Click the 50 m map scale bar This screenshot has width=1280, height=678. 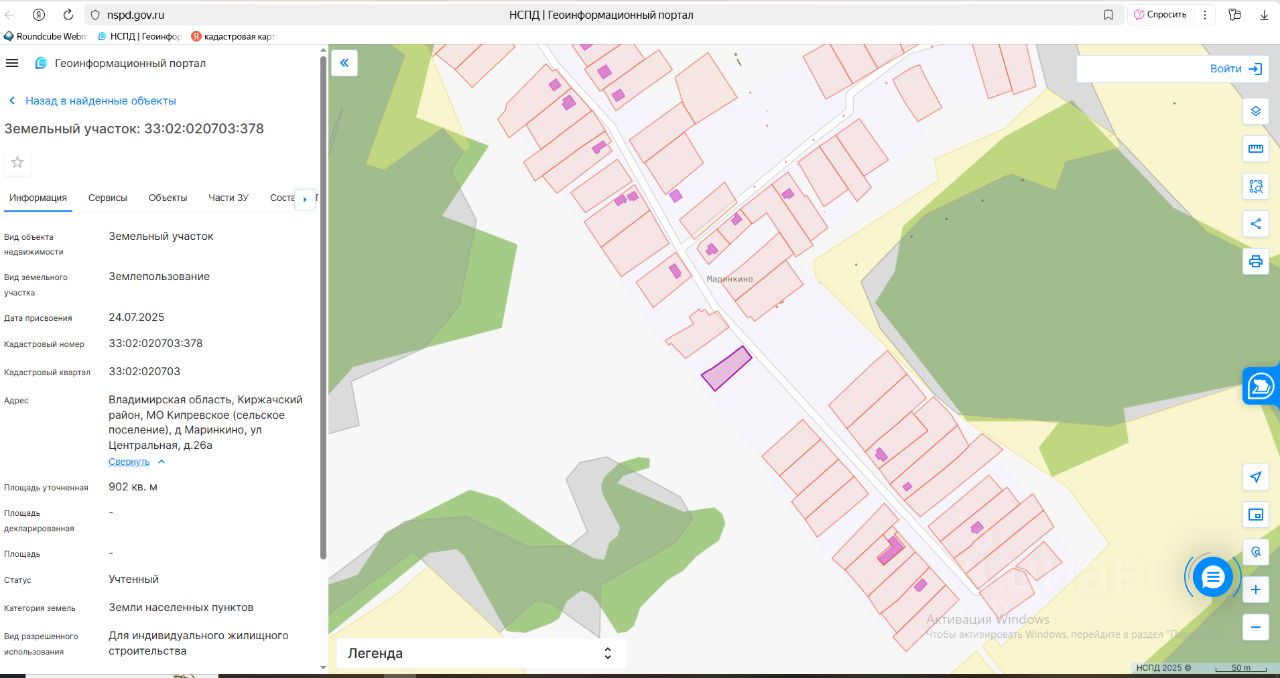pyautogui.click(x=1241, y=668)
